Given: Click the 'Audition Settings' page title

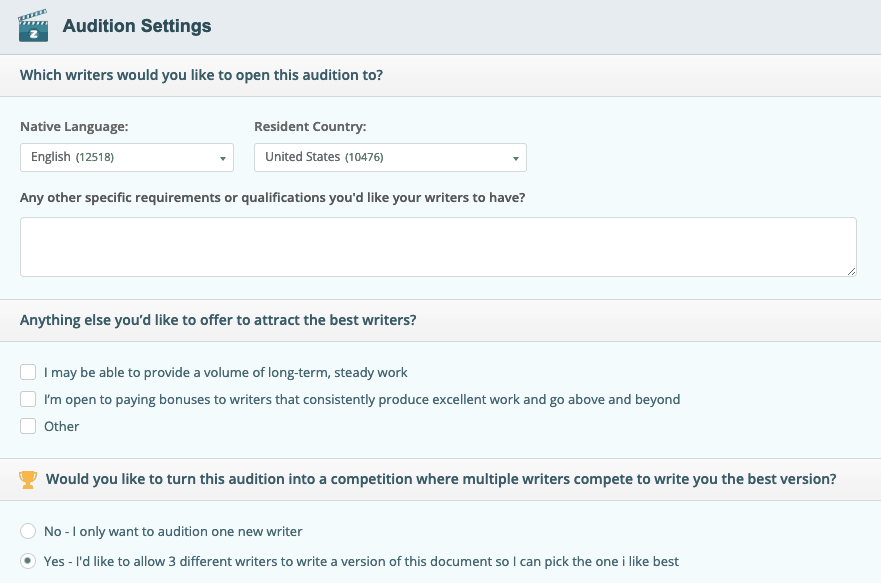Looking at the screenshot, I should pyautogui.click(x=137, y=26).
